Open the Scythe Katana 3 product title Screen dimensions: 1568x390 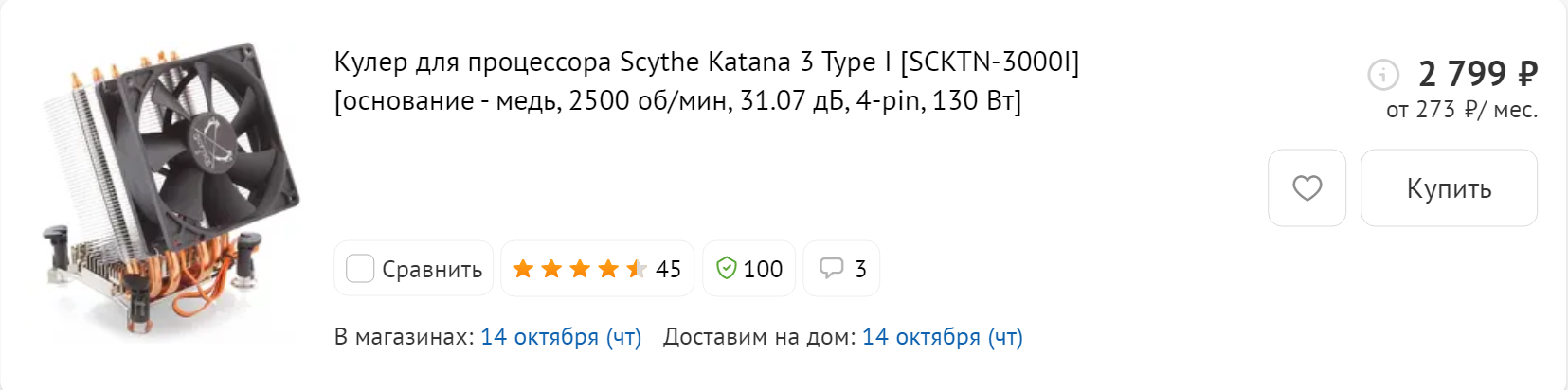pyautogui.click(x=706, y=62)
